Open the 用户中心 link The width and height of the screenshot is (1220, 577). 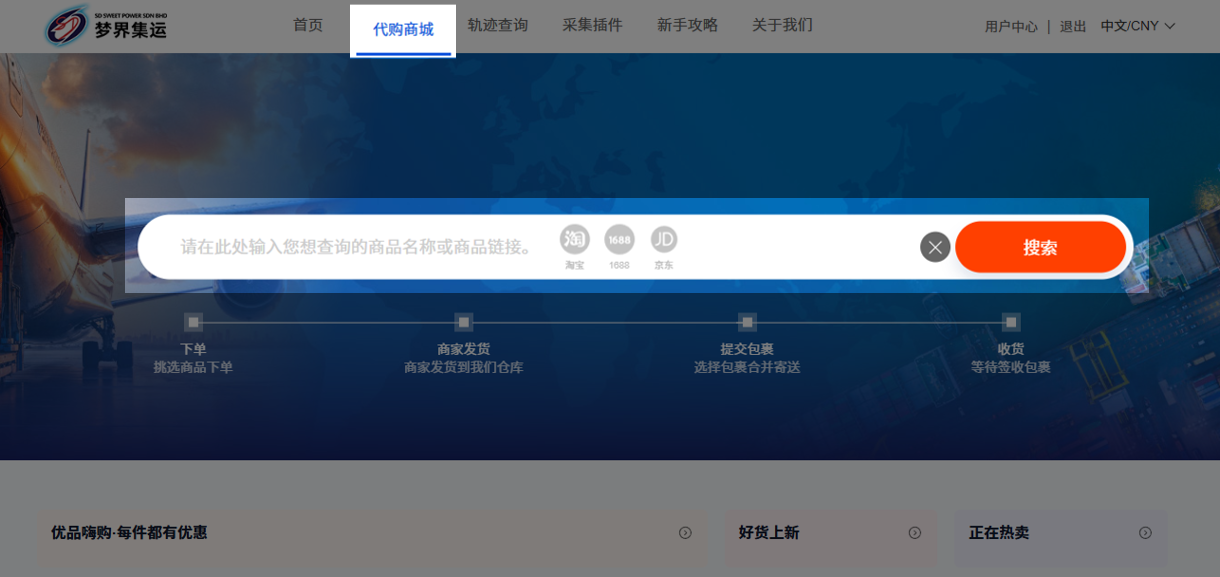1011,27
